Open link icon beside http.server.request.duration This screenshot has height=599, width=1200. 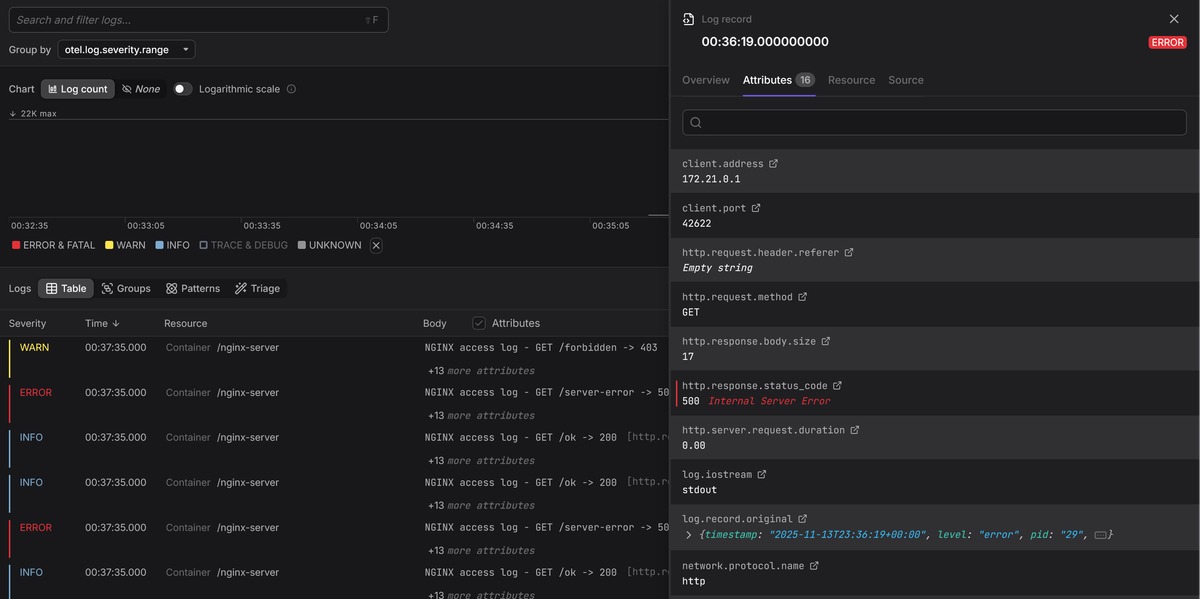(855, 430)
